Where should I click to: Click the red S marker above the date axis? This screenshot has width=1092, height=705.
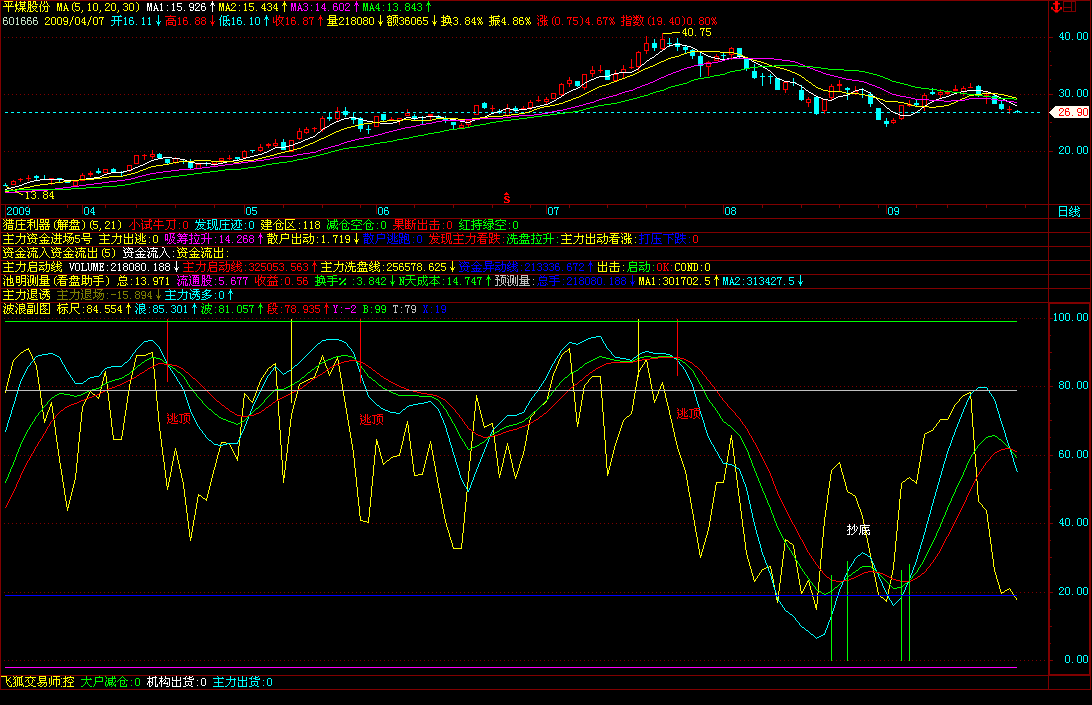tap(506, 199)
